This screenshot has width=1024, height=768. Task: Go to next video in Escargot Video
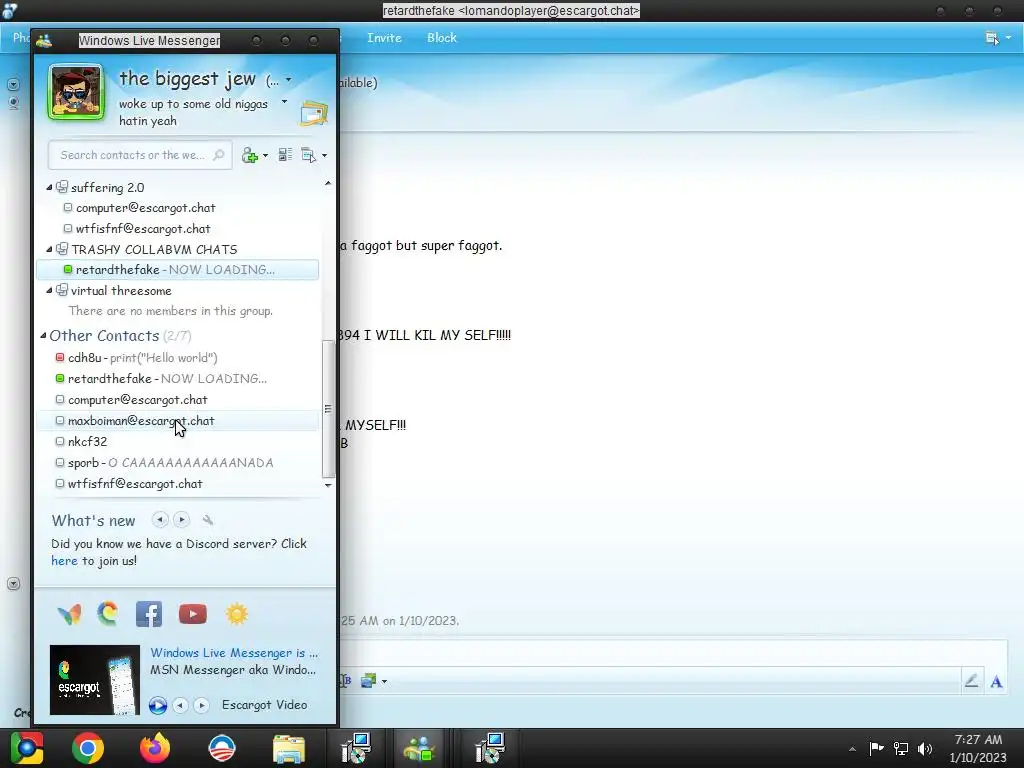[202, 705]
